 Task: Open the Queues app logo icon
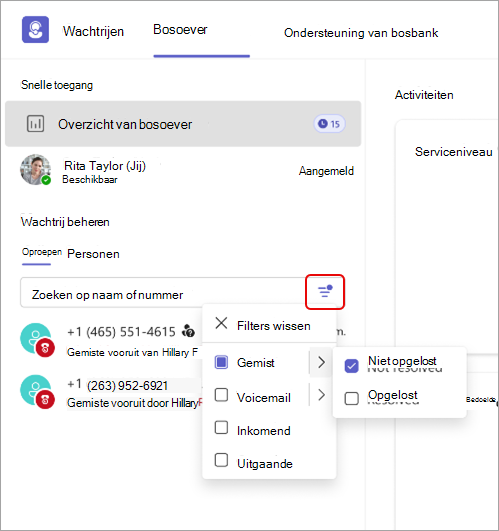coord(35,29)
